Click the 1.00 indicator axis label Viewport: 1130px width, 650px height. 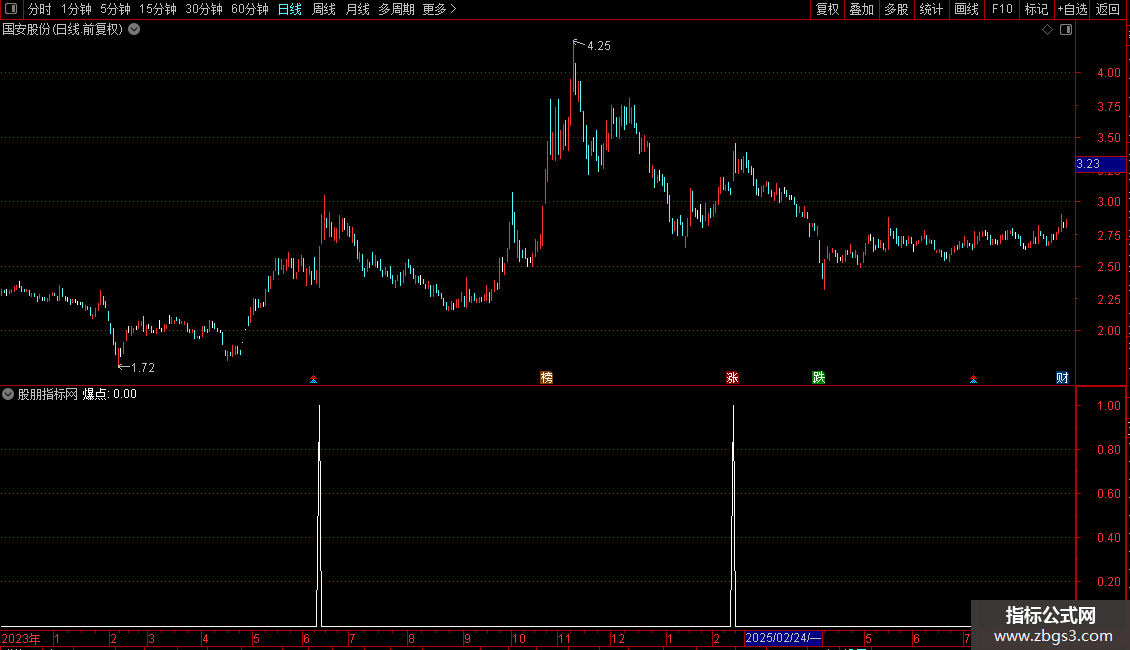coord(1108,406)
